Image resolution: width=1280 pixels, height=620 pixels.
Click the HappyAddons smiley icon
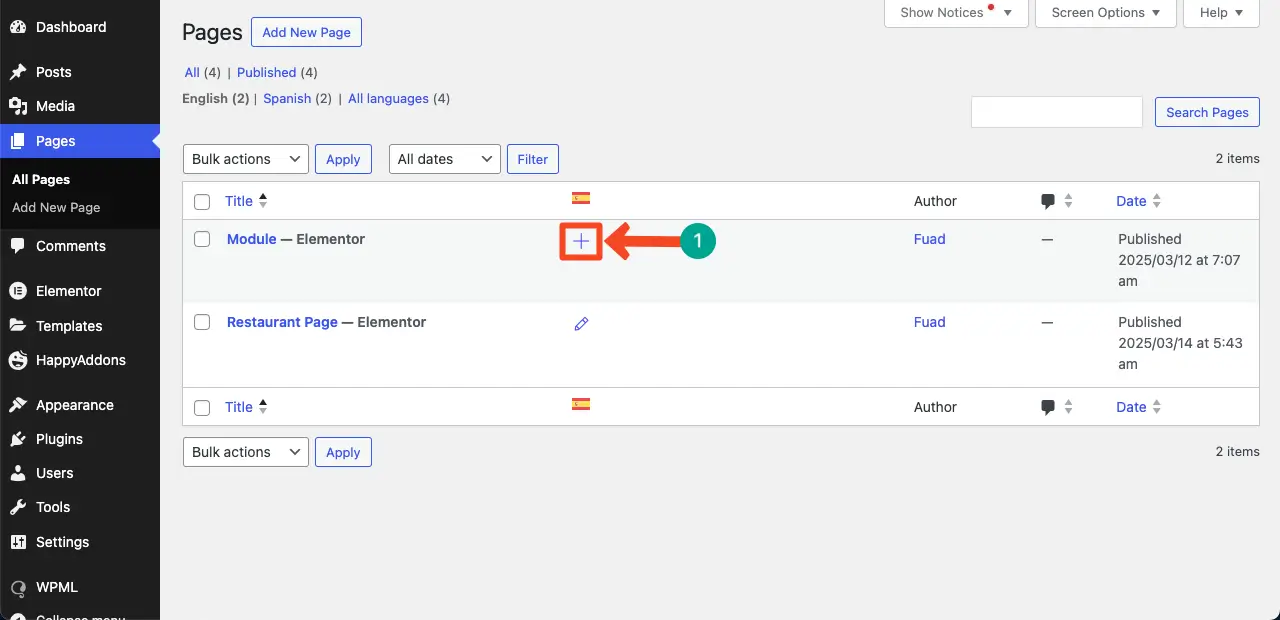(18, 360)
